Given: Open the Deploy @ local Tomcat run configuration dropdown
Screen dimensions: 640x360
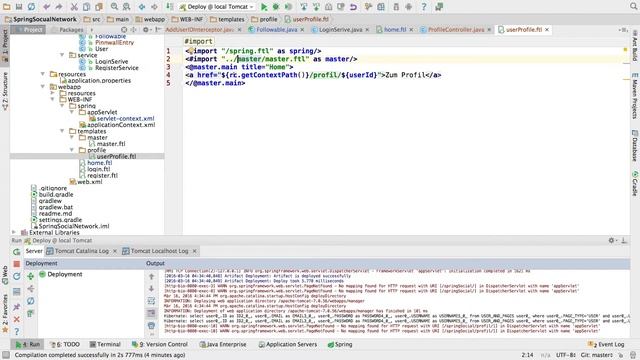Looking at the screenshot, I should (x=216, y=7).
